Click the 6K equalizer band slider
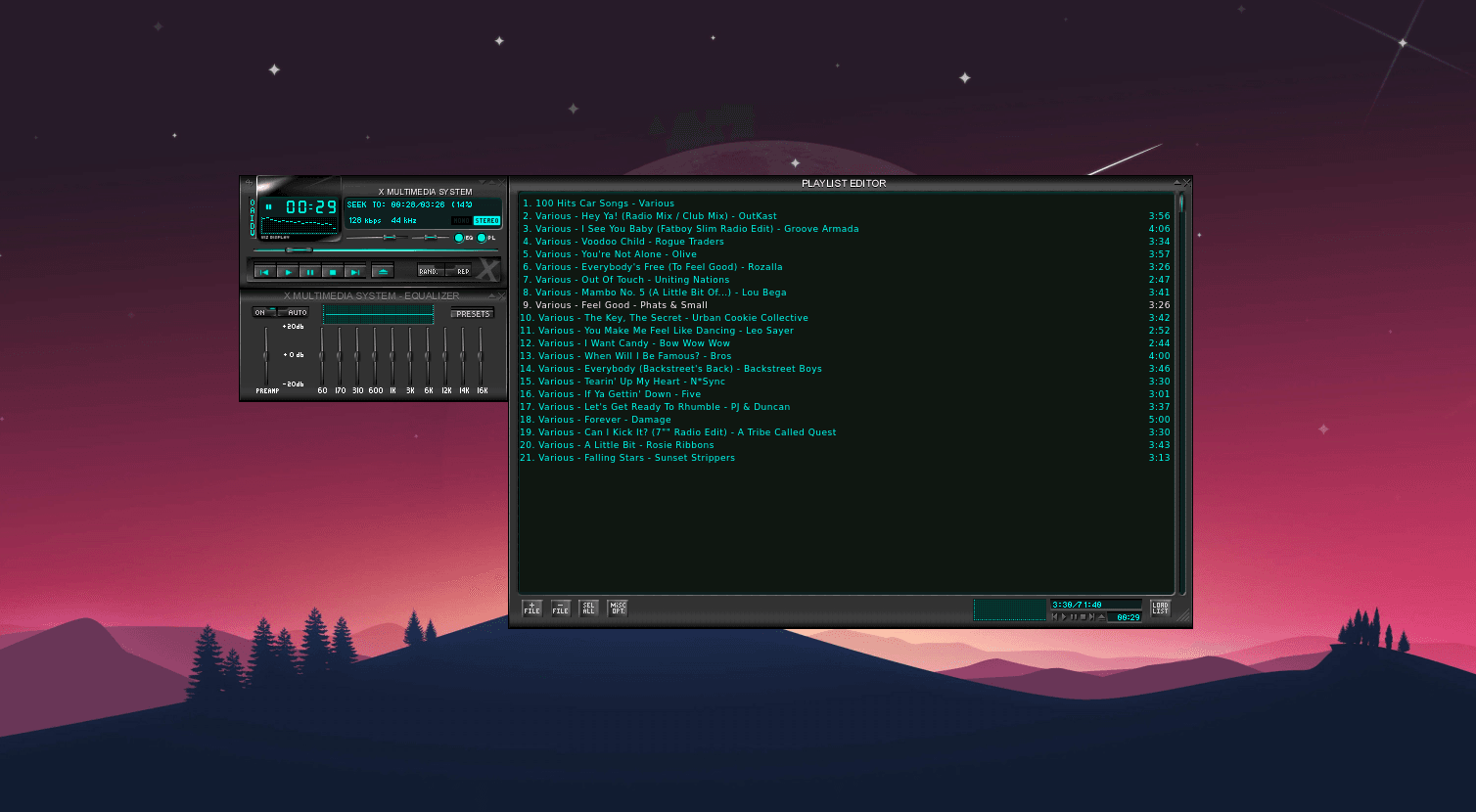 (x=427, y=355)
